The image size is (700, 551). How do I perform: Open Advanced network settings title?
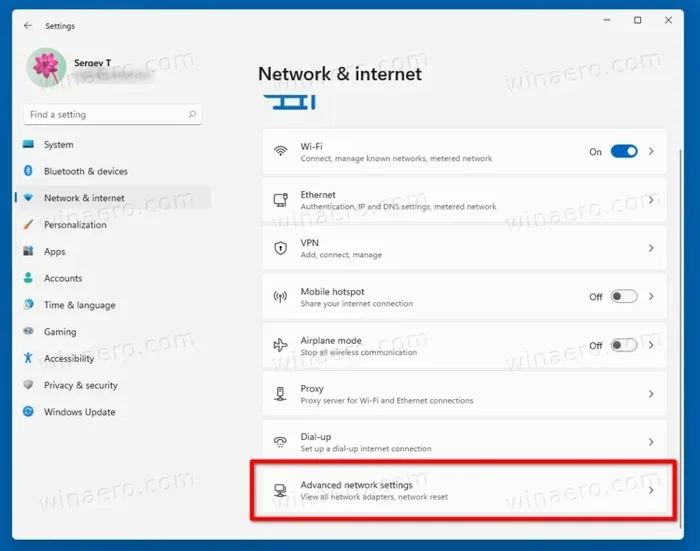356,485
